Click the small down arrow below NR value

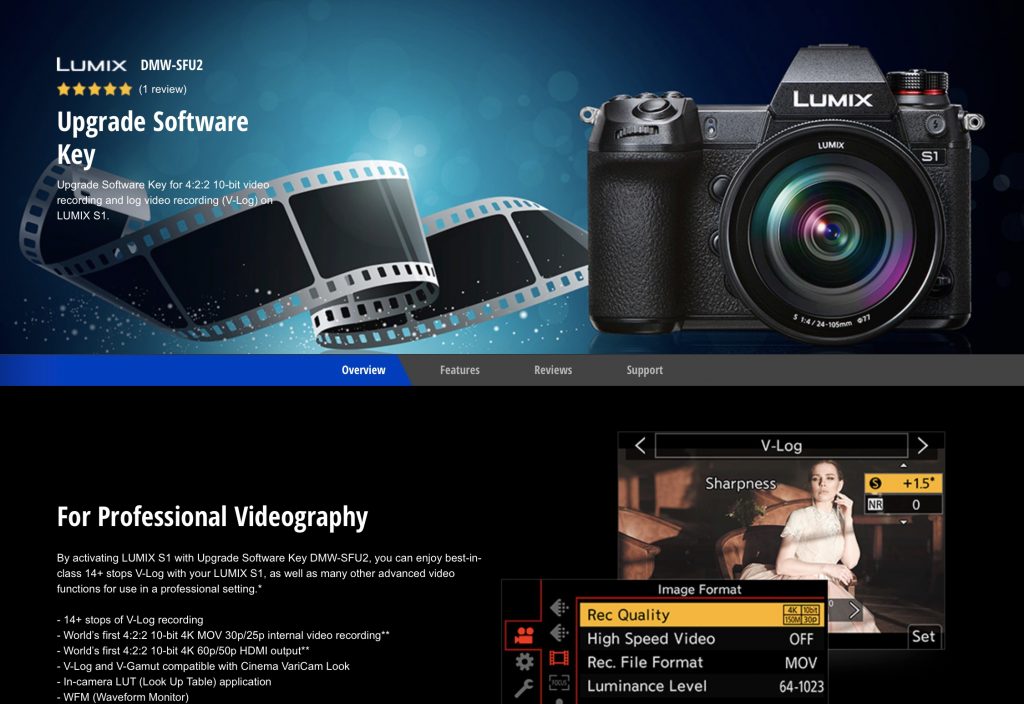coord(903,522)
